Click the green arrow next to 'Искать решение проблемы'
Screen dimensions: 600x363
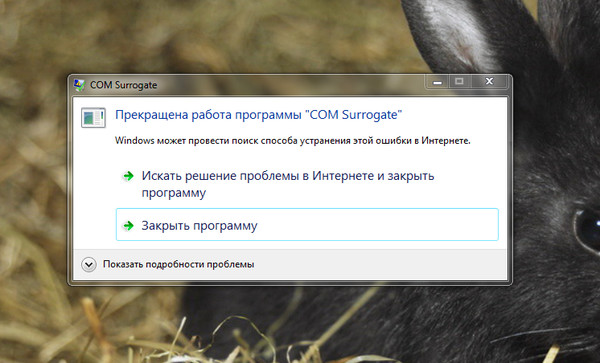(128, 176)
